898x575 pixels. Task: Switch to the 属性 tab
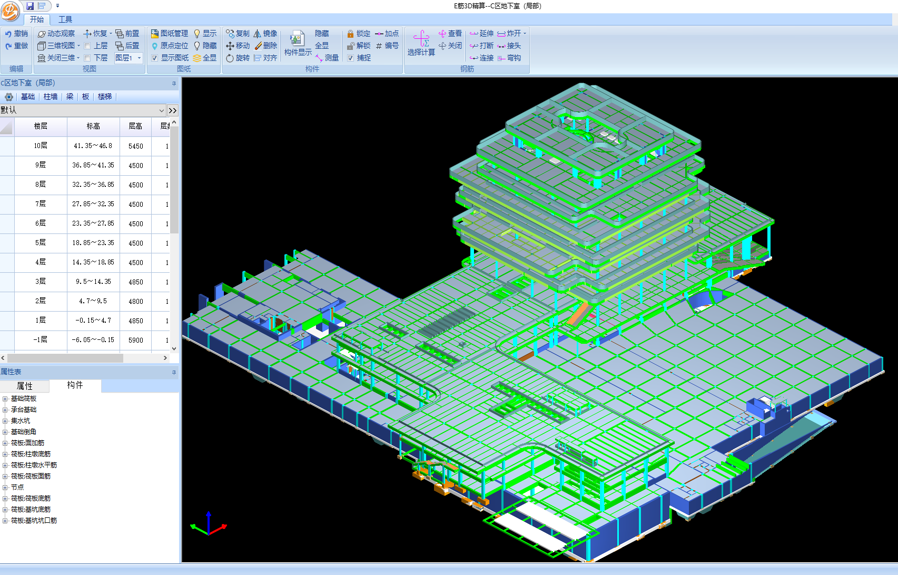pos(25,386)
